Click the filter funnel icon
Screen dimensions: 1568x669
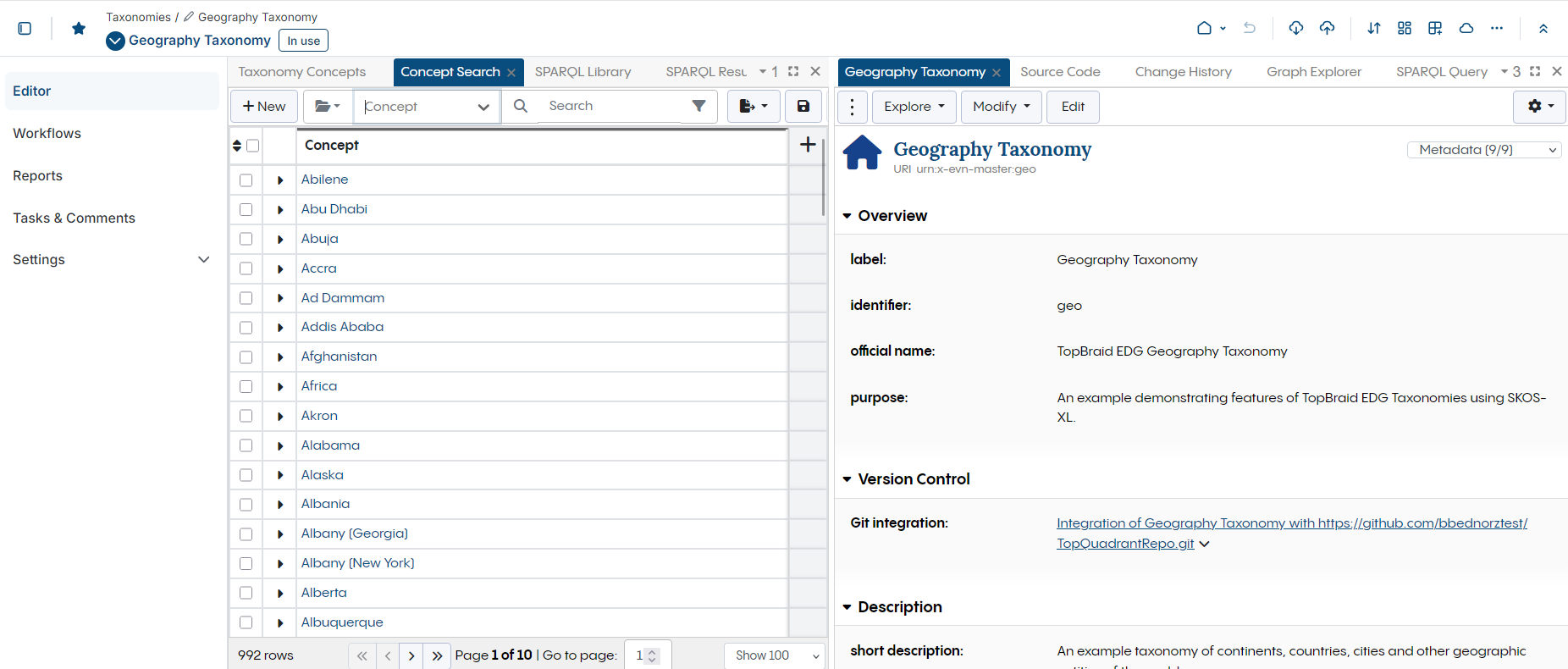pos(698,106)
